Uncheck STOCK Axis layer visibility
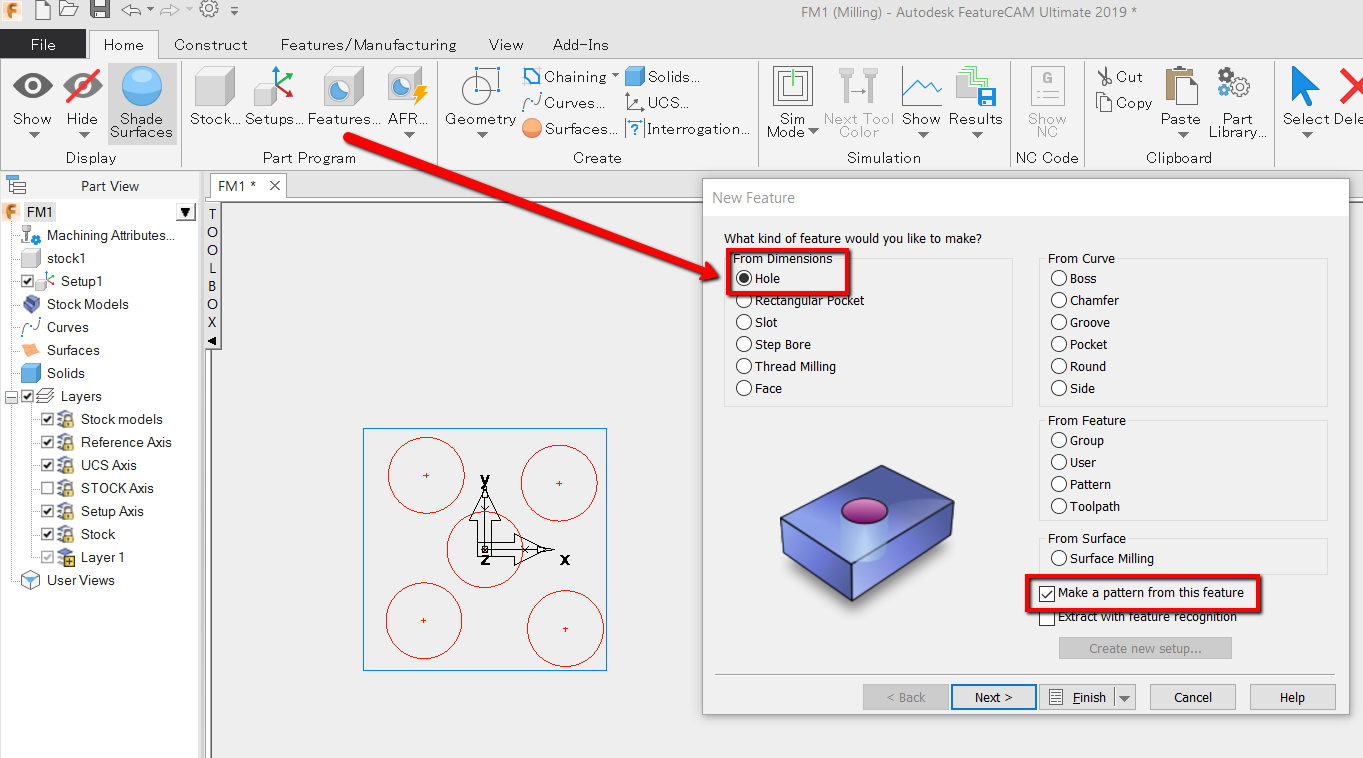 (46, 488)
